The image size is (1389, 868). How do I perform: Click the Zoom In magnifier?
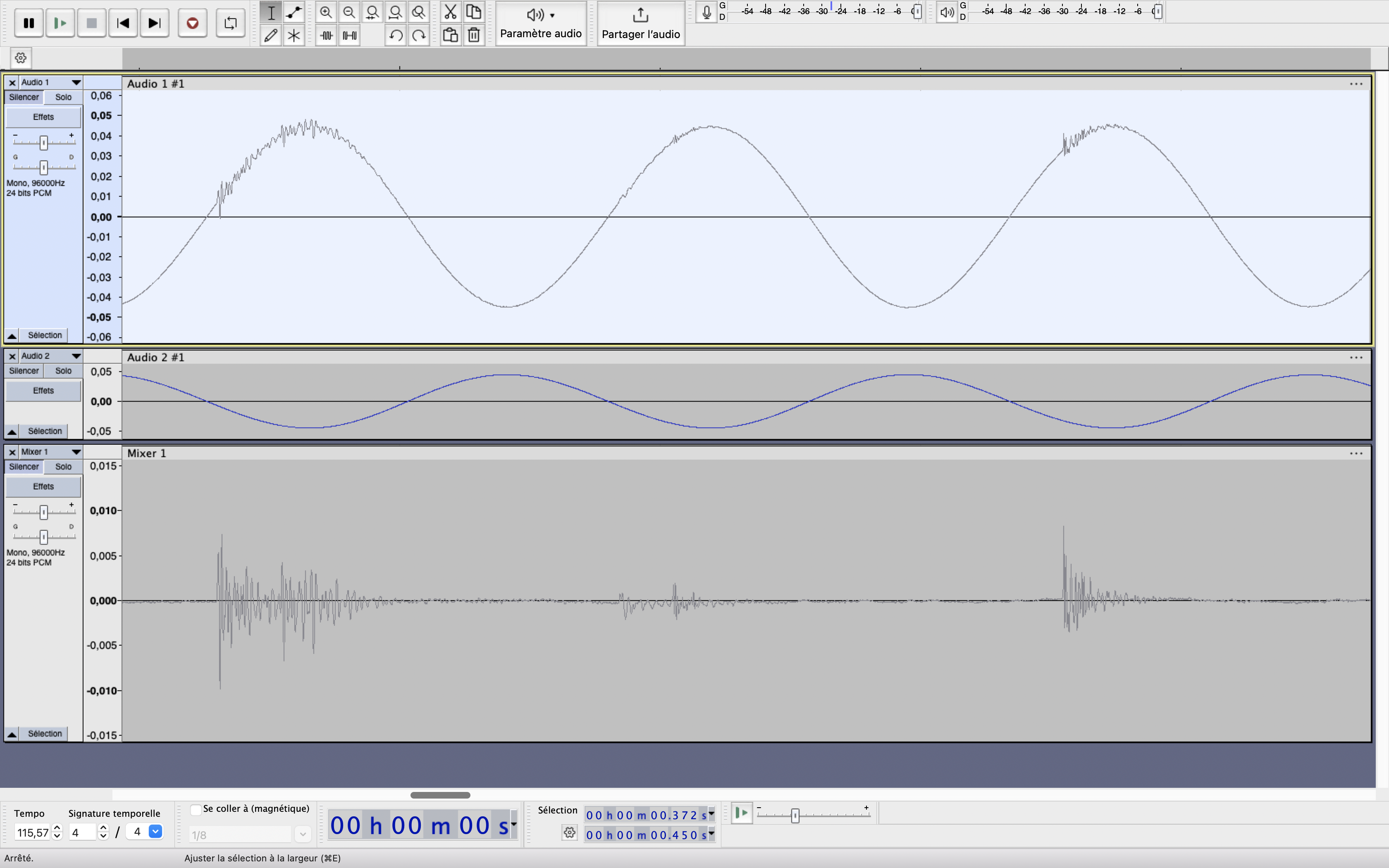(x=326, y=12)
